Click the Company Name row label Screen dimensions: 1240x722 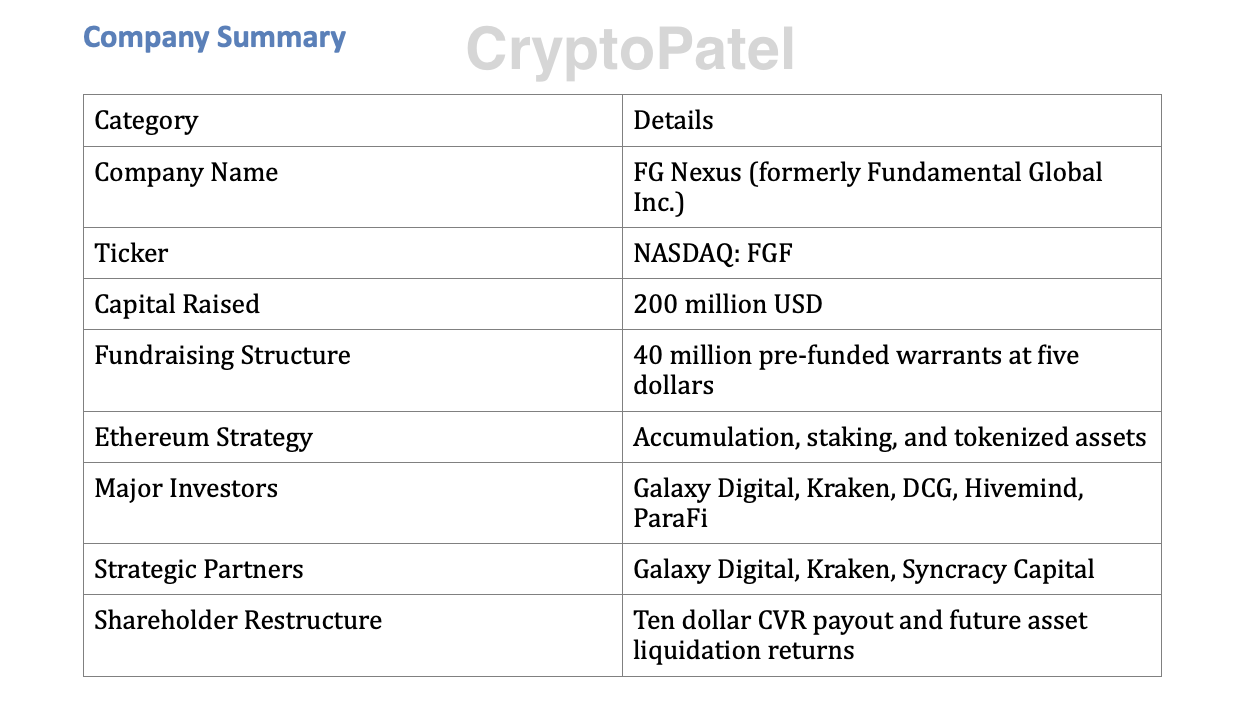point(186,173)
